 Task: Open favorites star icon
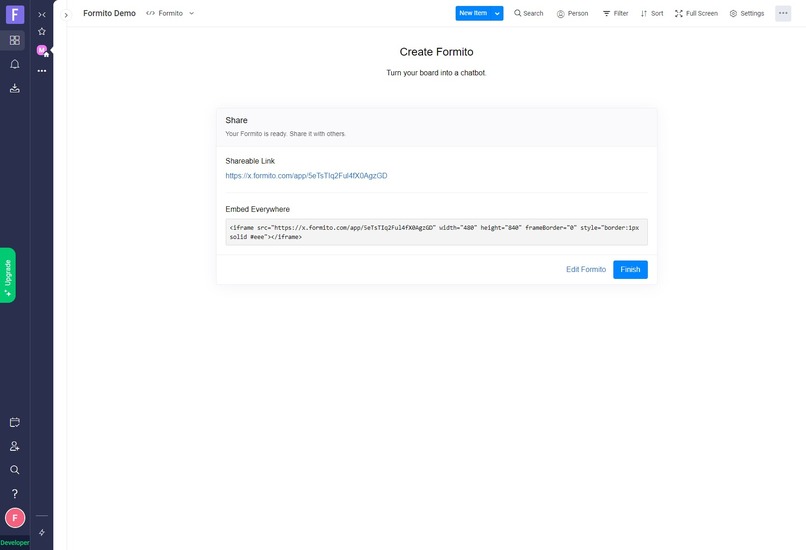pyautogui.click(x=42, y=31)
